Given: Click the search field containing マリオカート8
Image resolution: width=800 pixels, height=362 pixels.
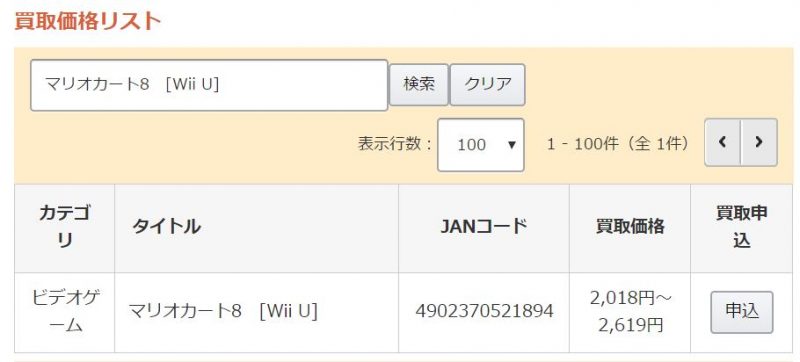Looking at the screenshot, I should point(209,85).
